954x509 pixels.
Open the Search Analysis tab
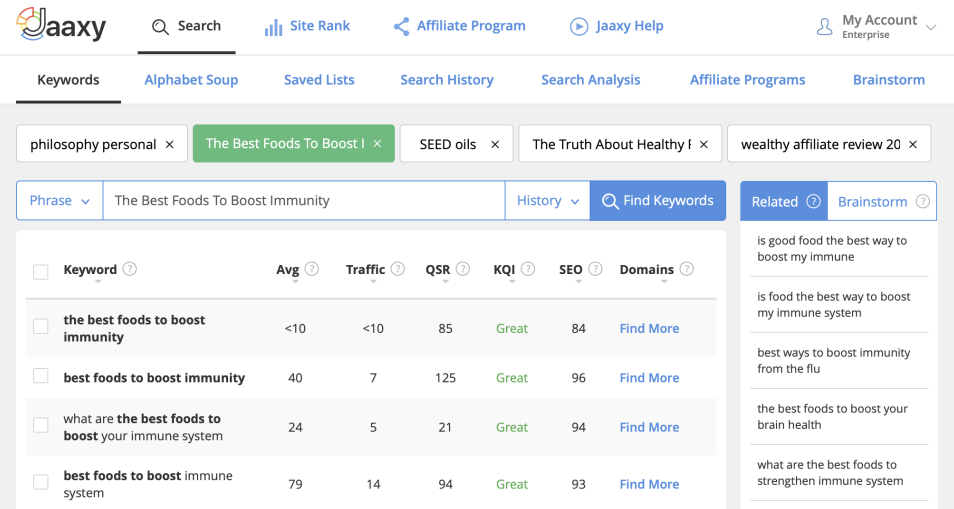591,80
